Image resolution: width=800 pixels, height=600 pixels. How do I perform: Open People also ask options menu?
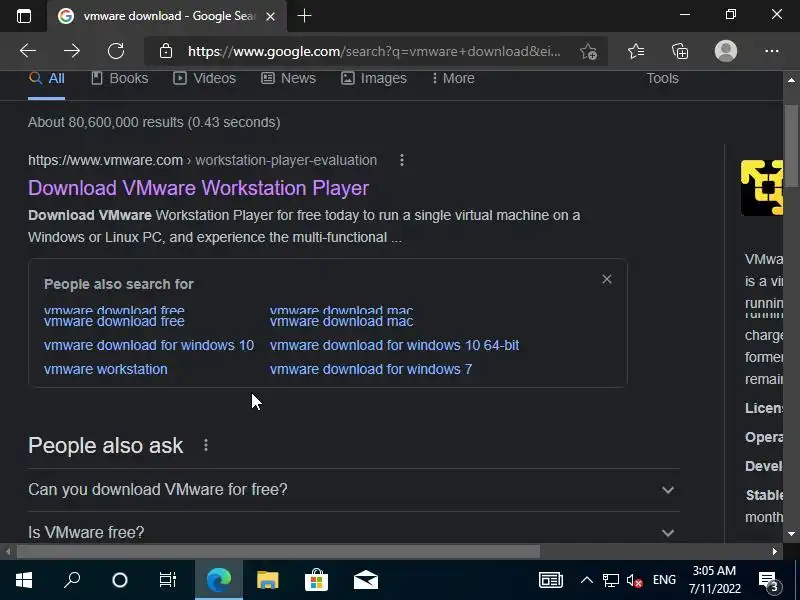tap(206, 445)
